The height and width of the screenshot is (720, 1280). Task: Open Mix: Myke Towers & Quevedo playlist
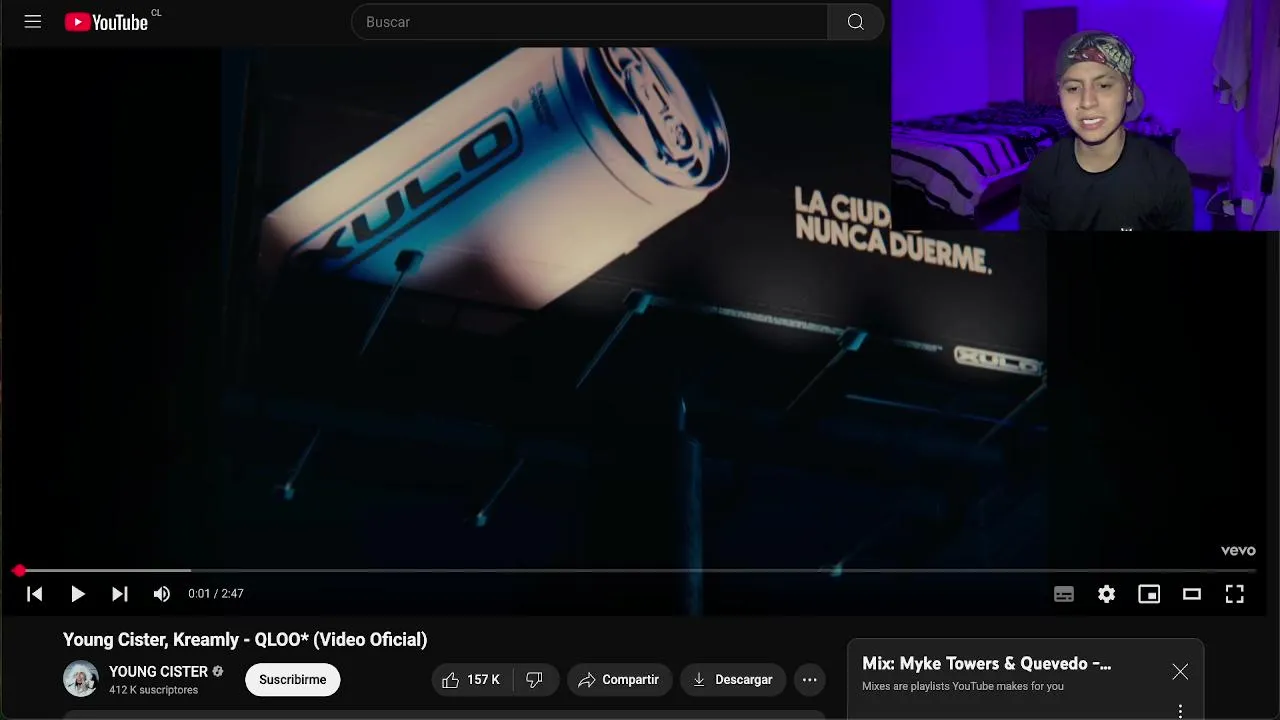point(986,664)
